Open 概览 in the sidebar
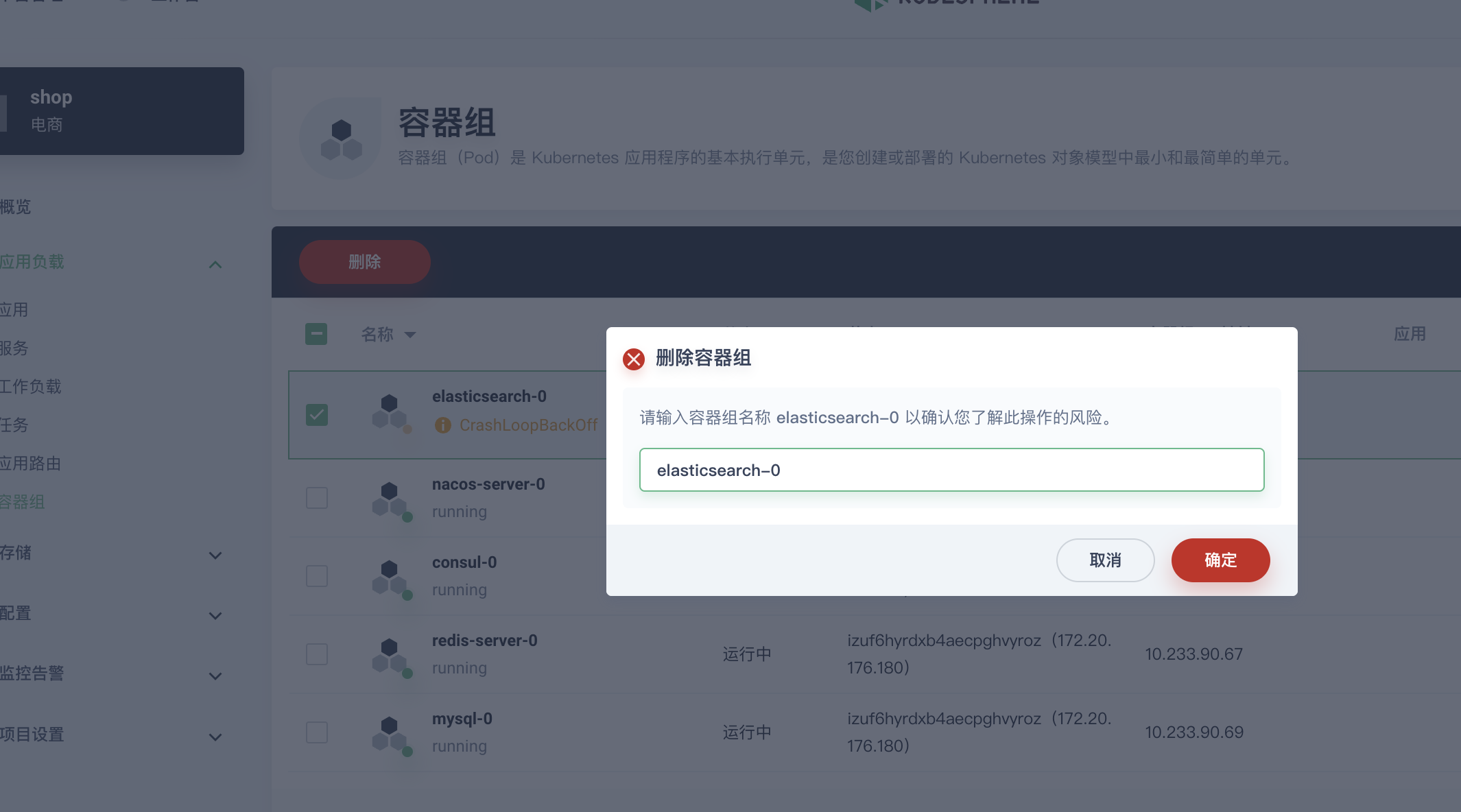 tap(15, 206)
